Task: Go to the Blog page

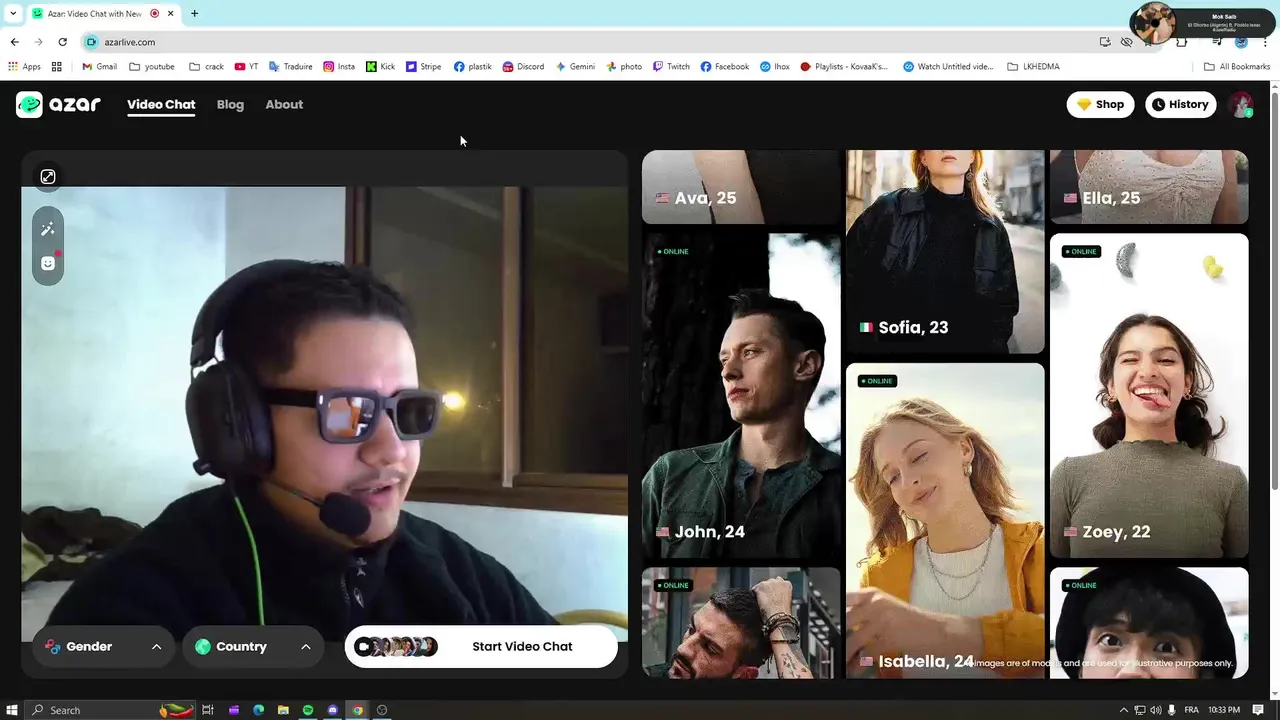Action: coord(230,104)
